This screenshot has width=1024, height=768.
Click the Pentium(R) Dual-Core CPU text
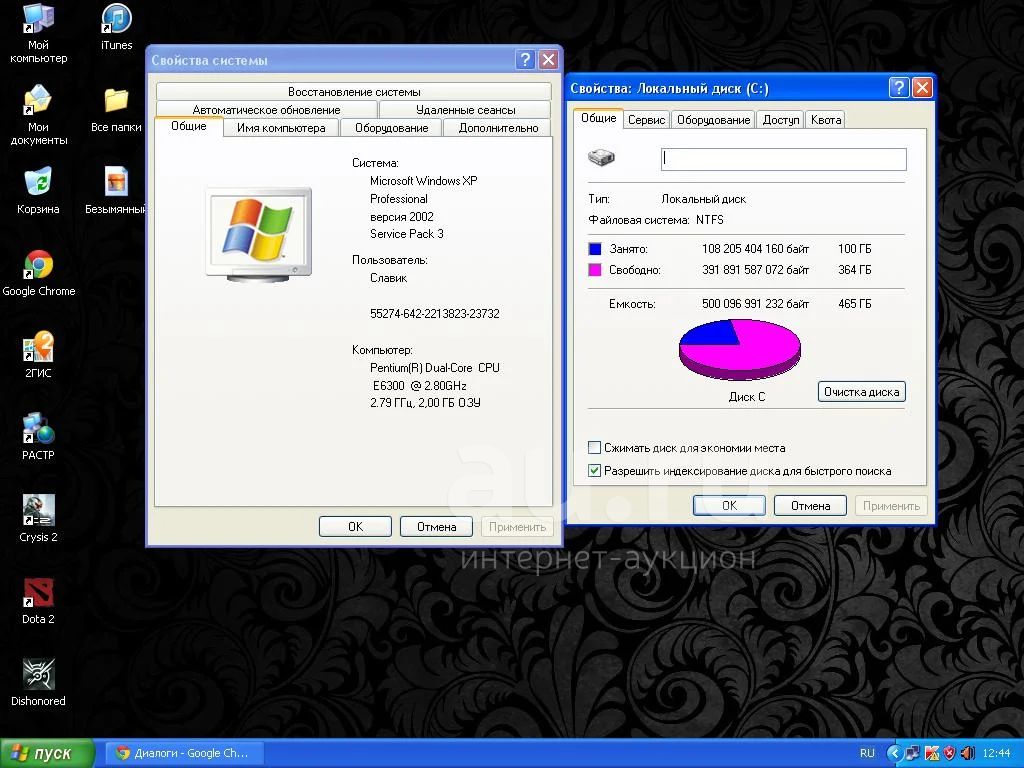click(x=434, y=368)
